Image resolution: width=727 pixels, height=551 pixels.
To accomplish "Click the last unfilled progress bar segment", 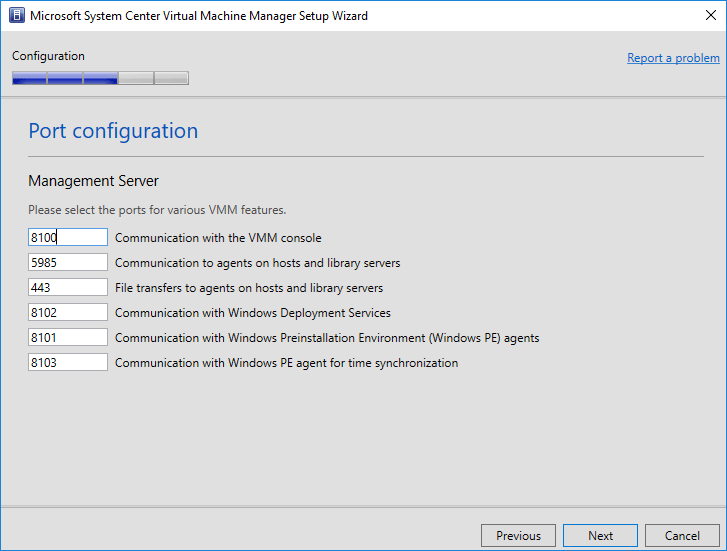I will click(171, 78).
